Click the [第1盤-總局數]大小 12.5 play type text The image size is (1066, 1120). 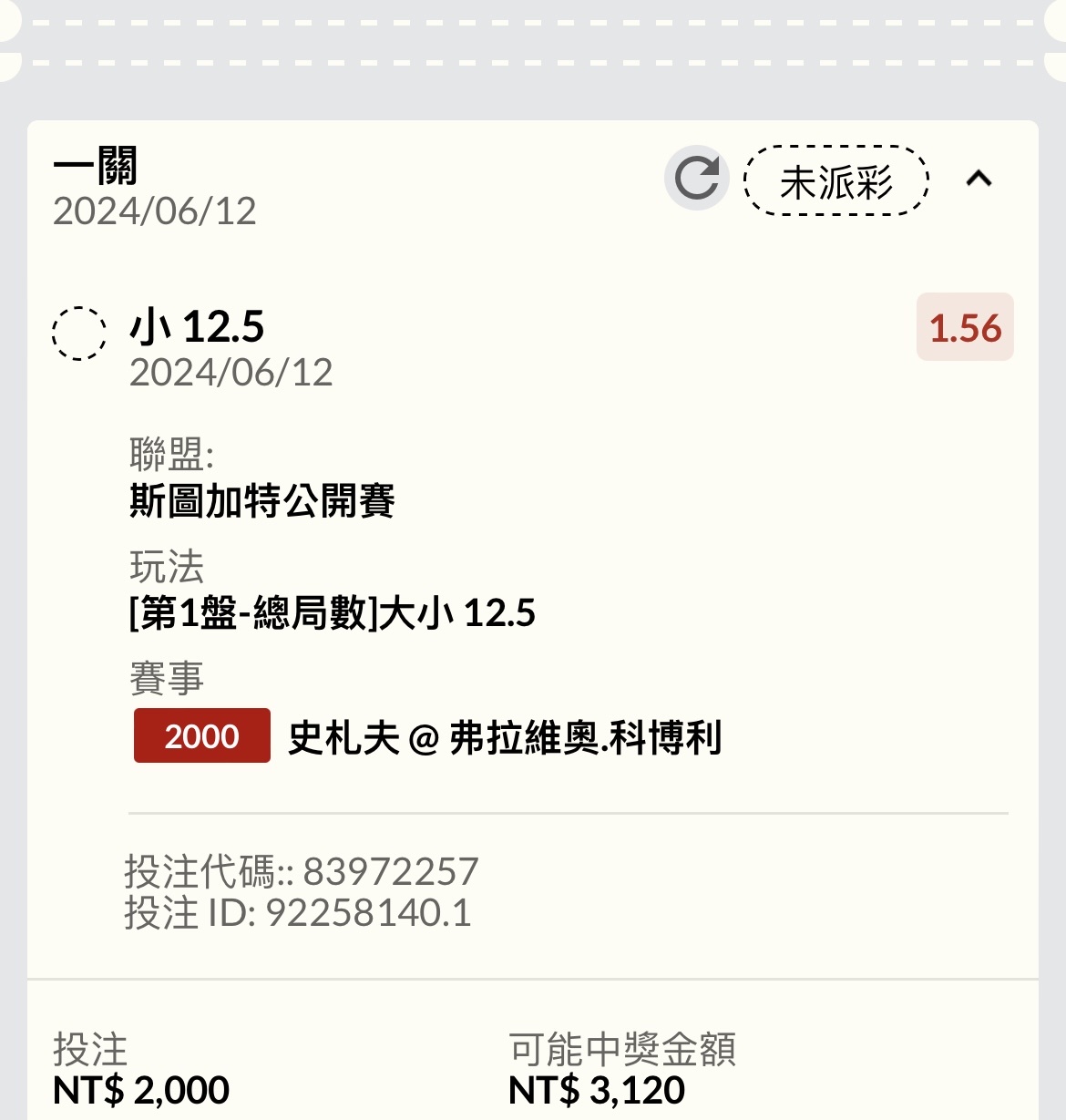click(333, 612)
